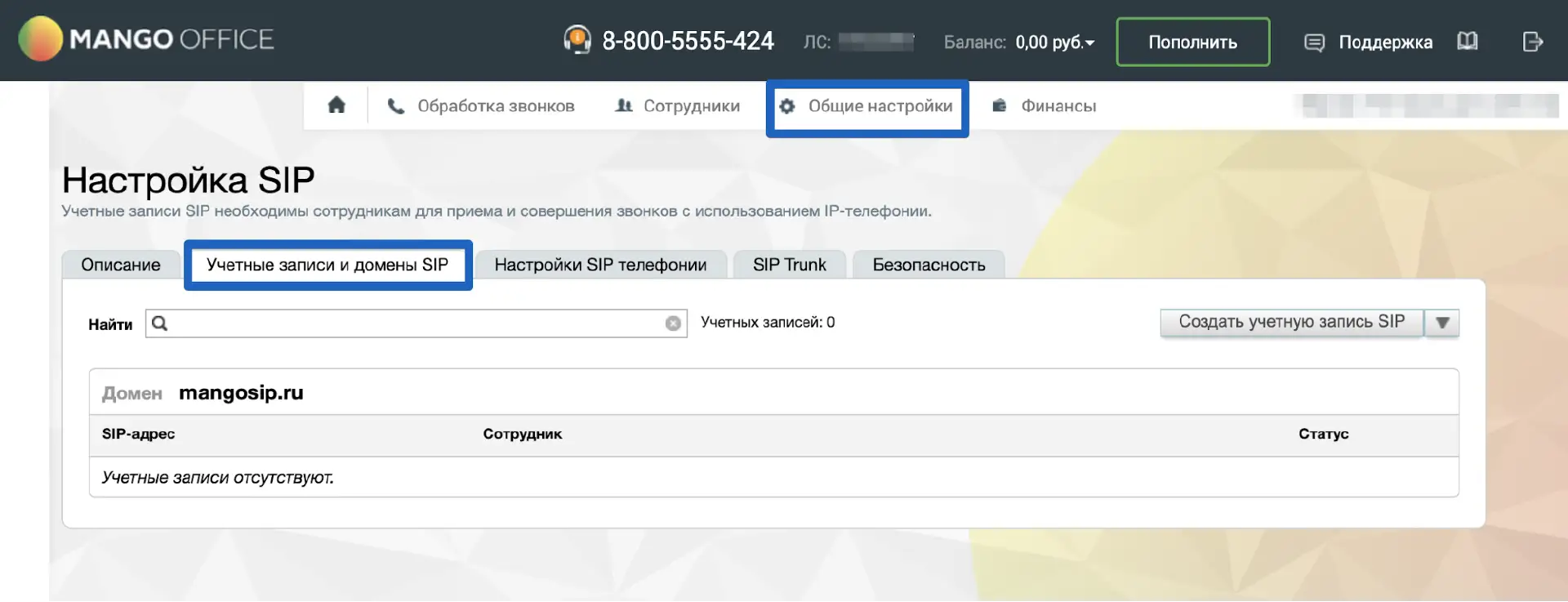Select the SIP Trunk tab

tap(789, 265)
